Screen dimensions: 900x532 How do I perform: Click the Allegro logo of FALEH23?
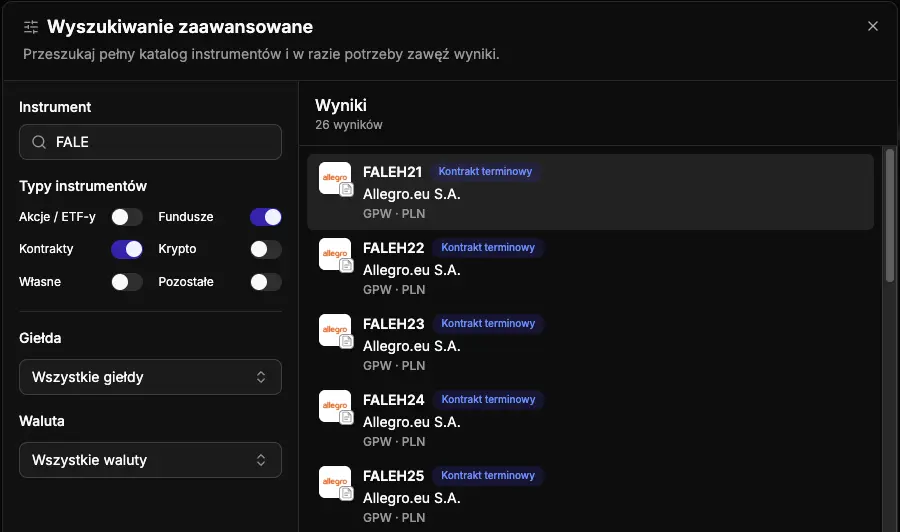tap(335, 330)
